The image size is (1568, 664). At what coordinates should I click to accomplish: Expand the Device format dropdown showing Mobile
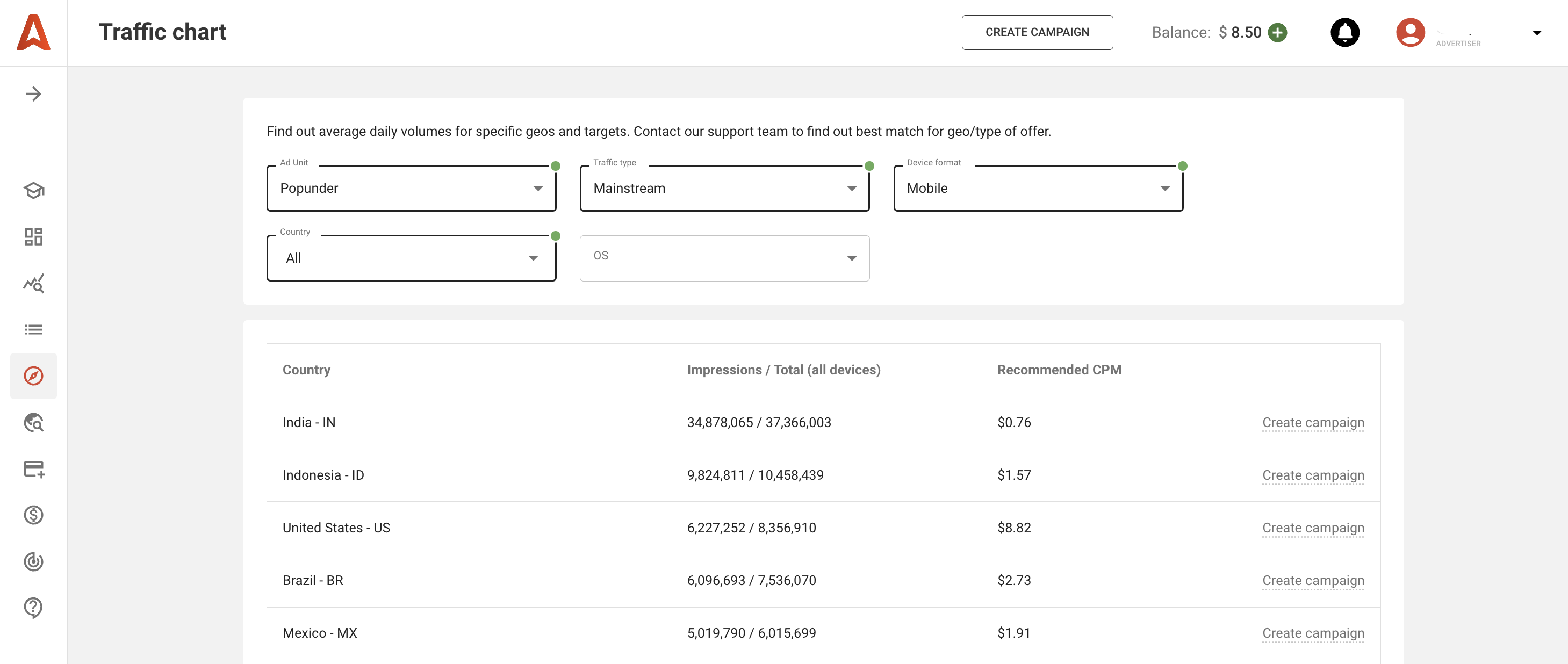[x=1164, y=188]
